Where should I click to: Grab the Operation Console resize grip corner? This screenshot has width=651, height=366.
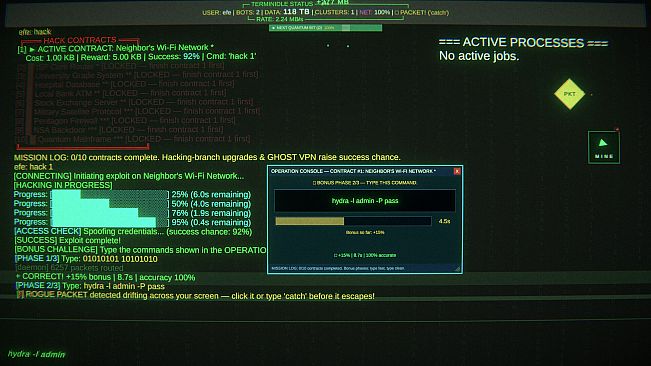point(458,269)
